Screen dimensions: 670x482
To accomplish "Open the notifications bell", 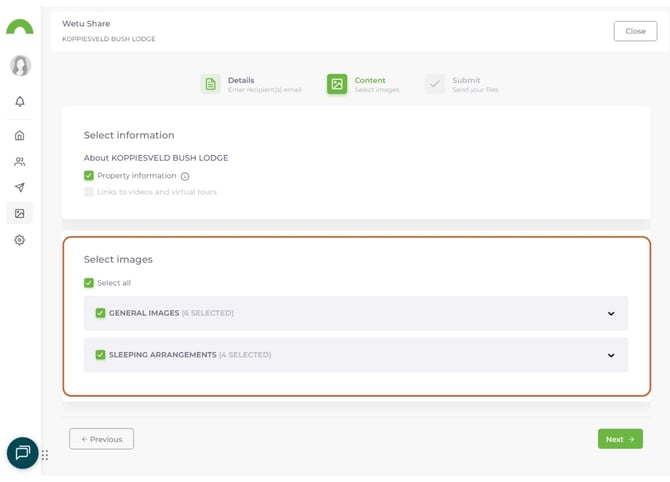I will pos(20,102).
